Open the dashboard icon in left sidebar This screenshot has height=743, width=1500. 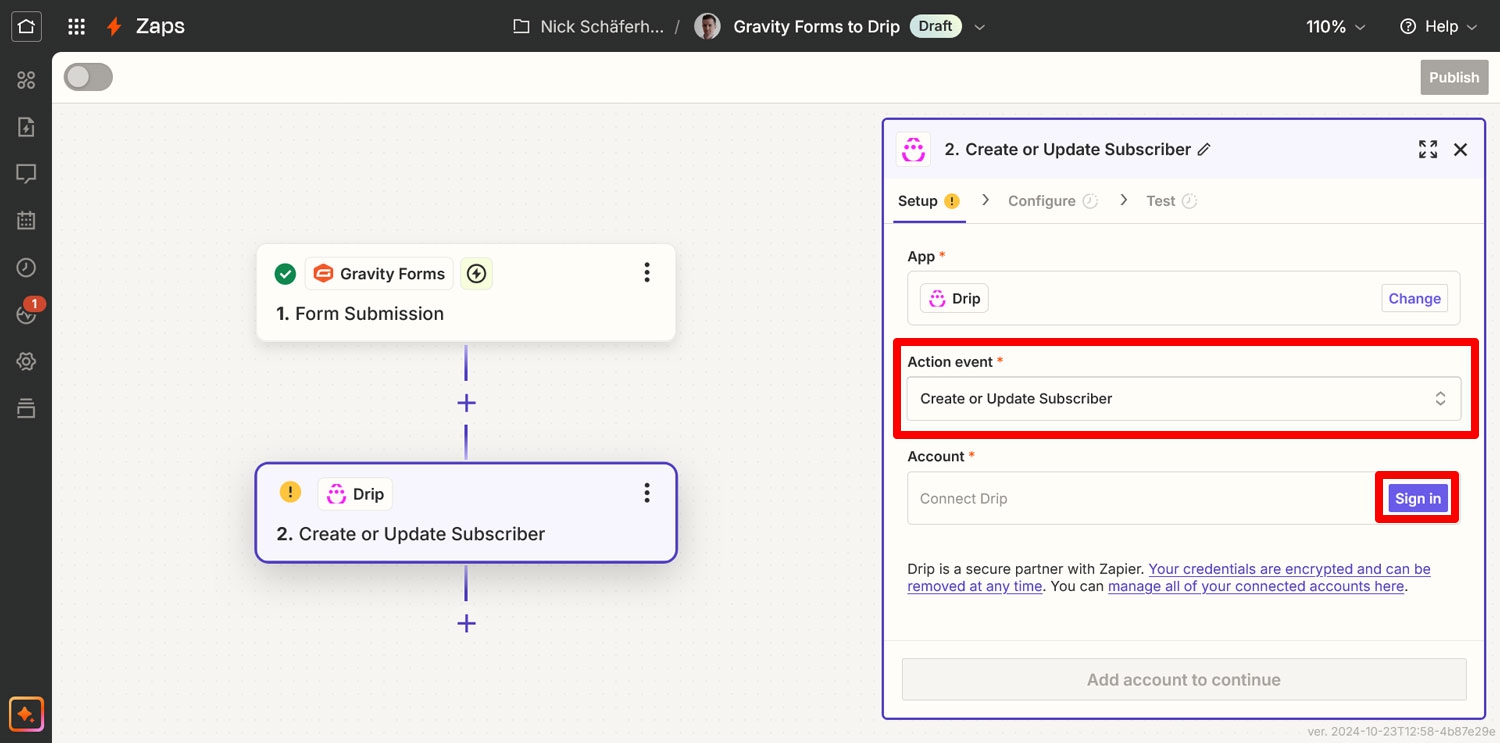pyautogui.click(x=26, y=80)
